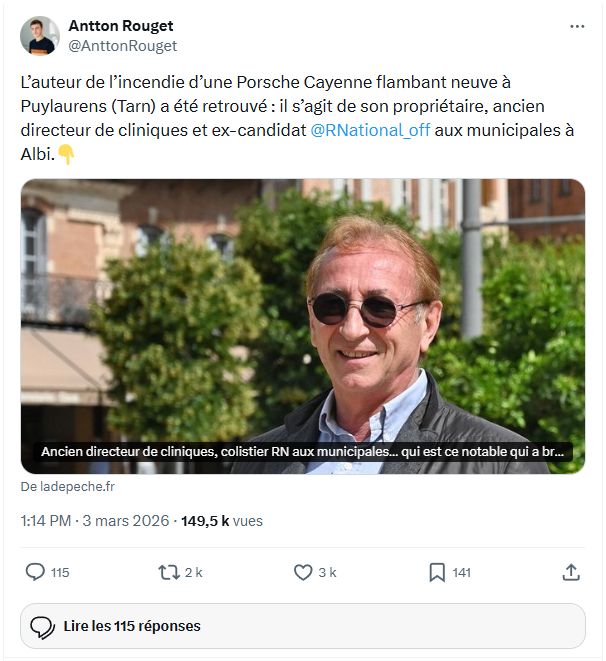
Task: Click the 3 k likes count
Action: (x=327, y=573)
